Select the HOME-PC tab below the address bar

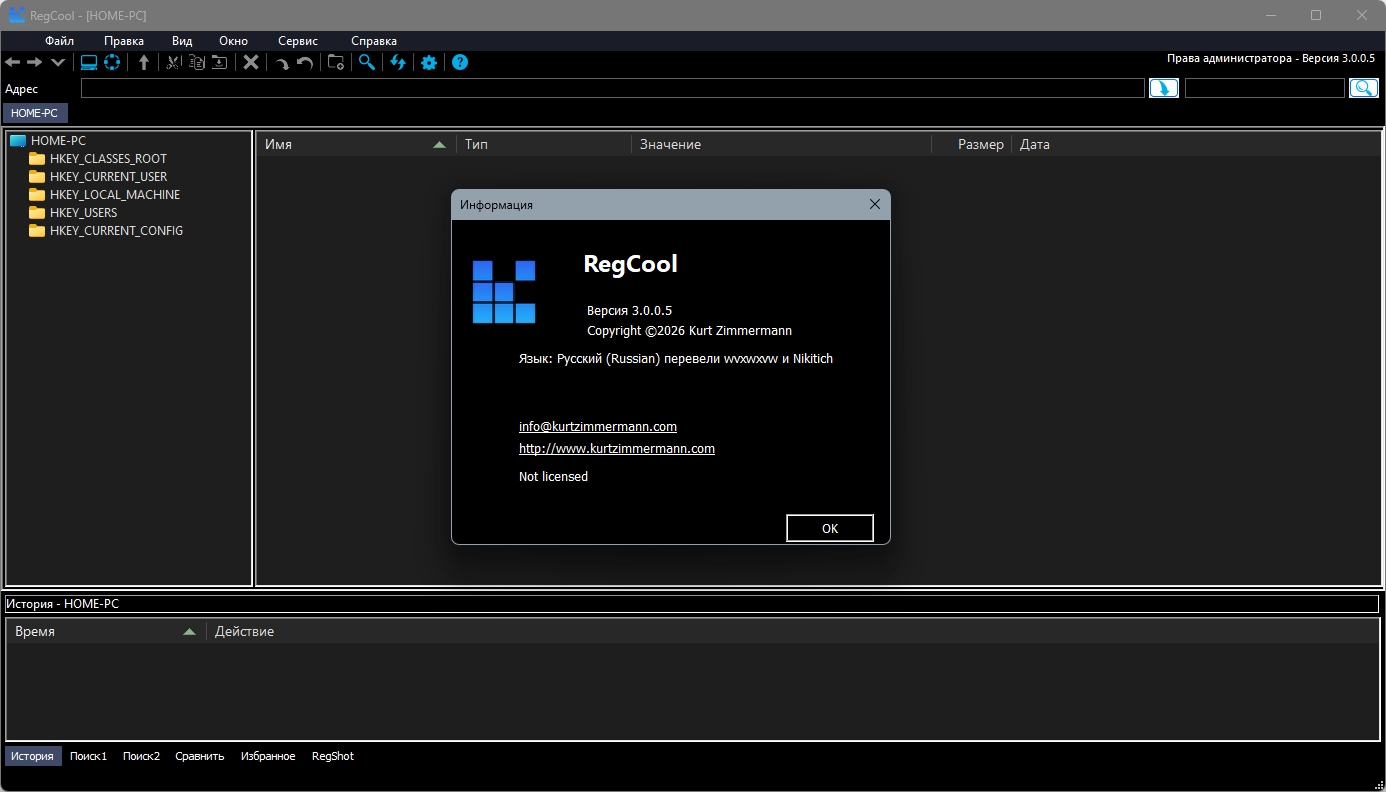(x=34, y=113)
